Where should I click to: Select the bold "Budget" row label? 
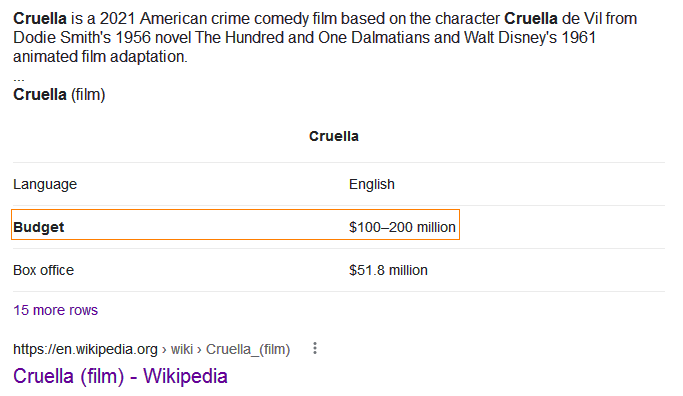[x=39, y=227]
